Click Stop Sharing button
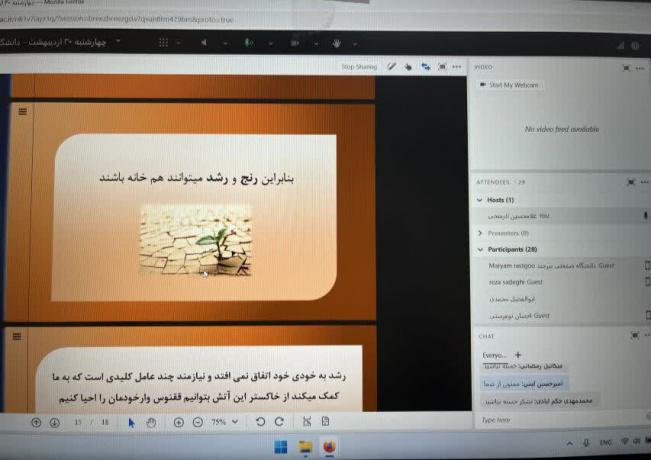The image size is (651, 460). coord(359,67)
